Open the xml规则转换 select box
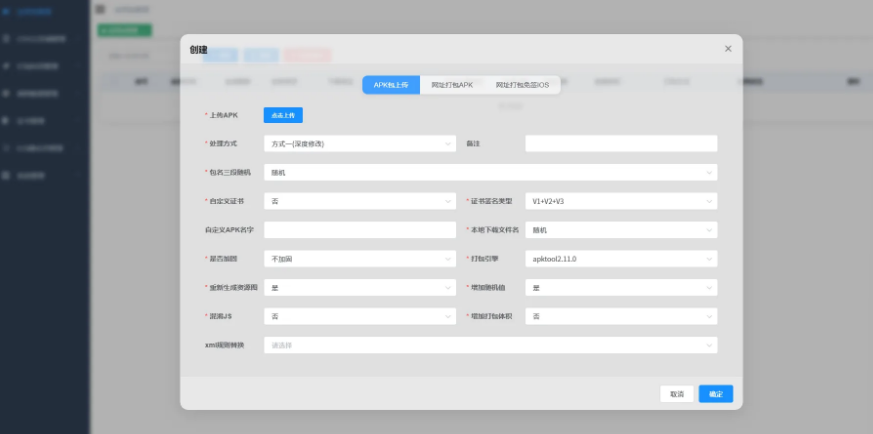 pyautogui.click(x=490, y=345)
